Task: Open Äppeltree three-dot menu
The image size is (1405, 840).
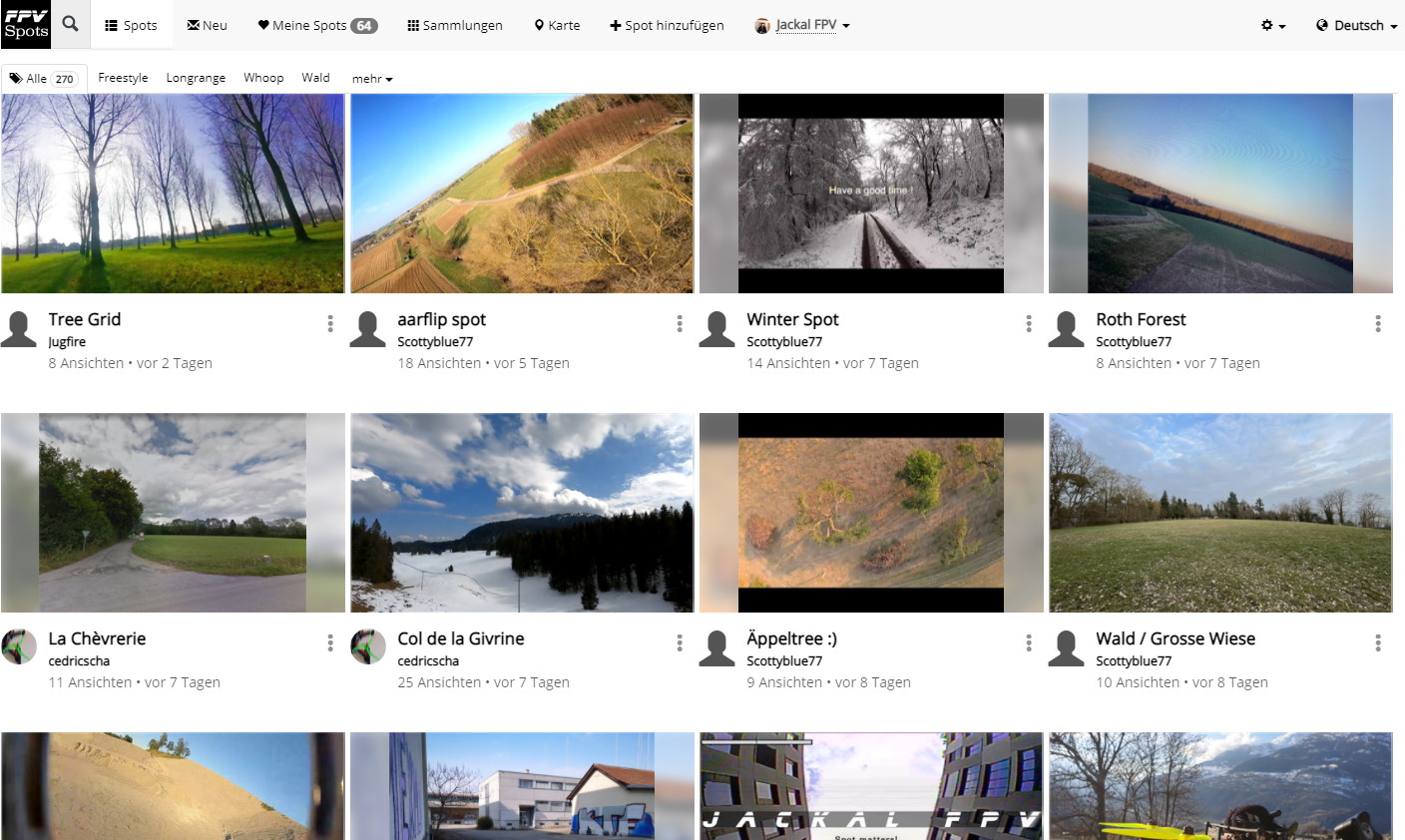Action: 1029,642
